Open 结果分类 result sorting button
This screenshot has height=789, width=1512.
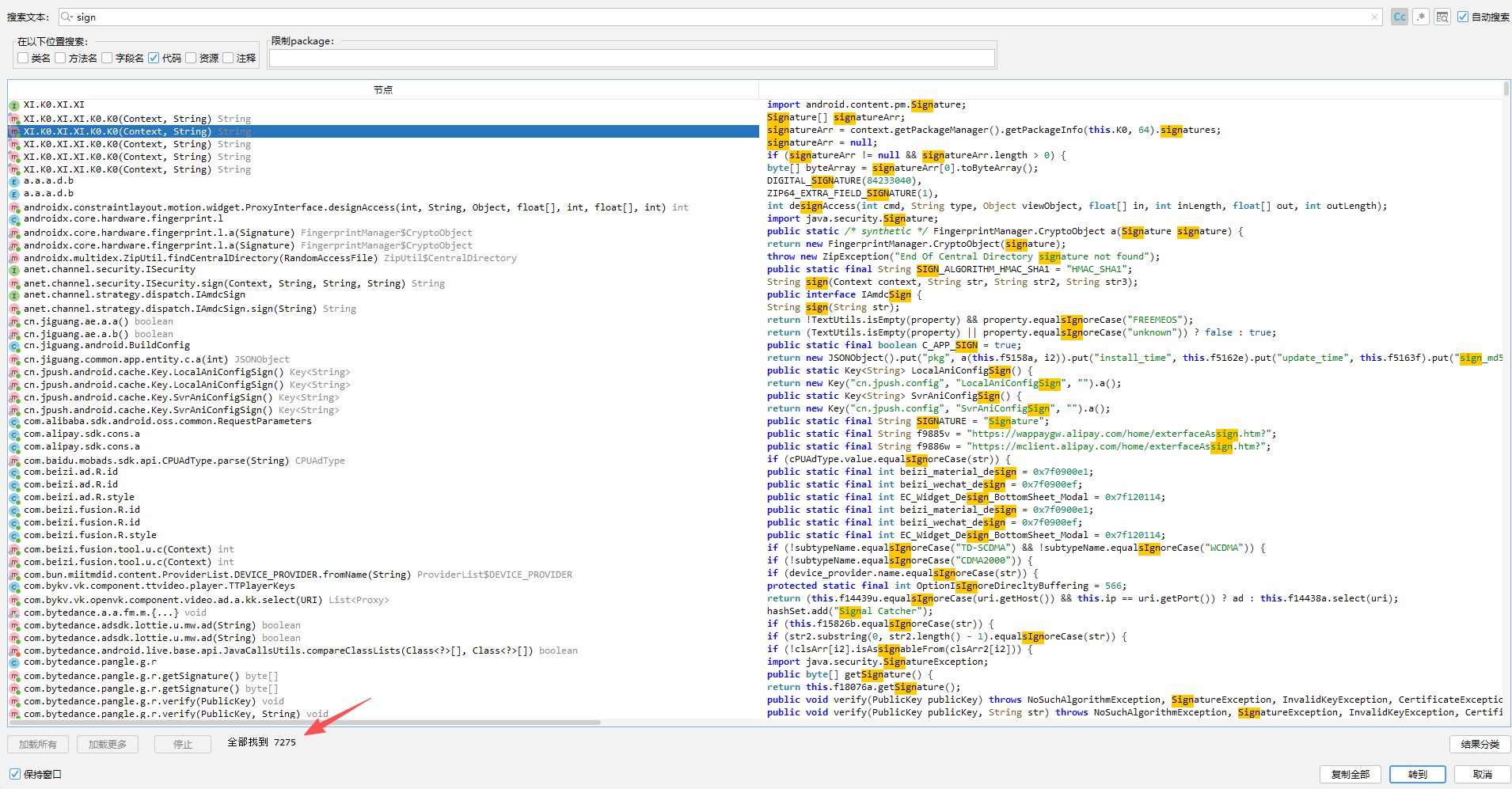pyautogui.click(x=1480, y=744)
